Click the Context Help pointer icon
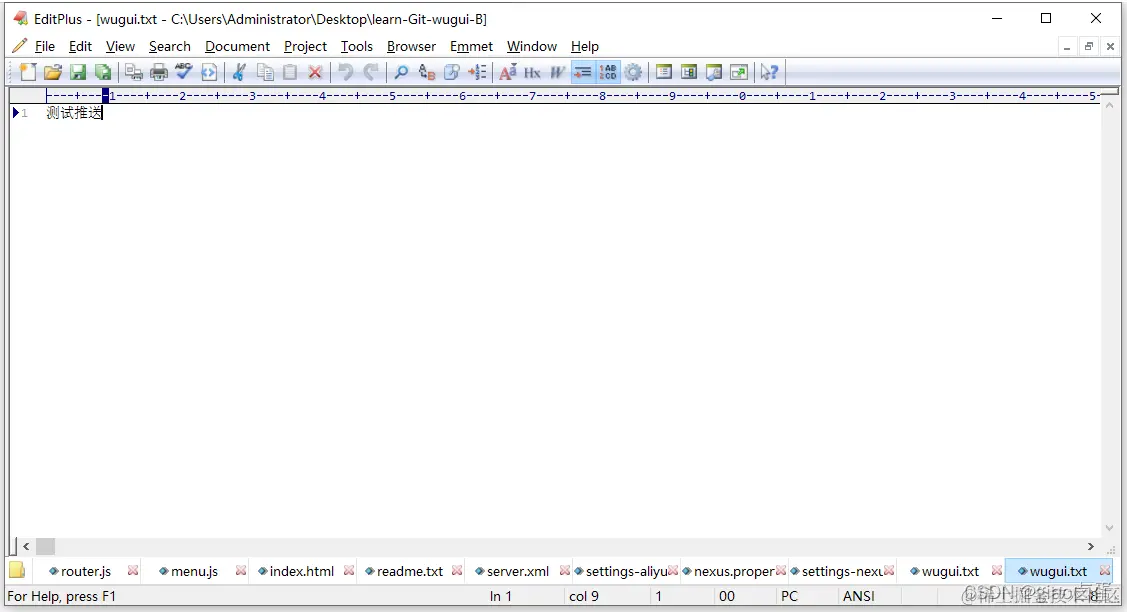Viewport: 1127px width, 612px height. point(769,72)
